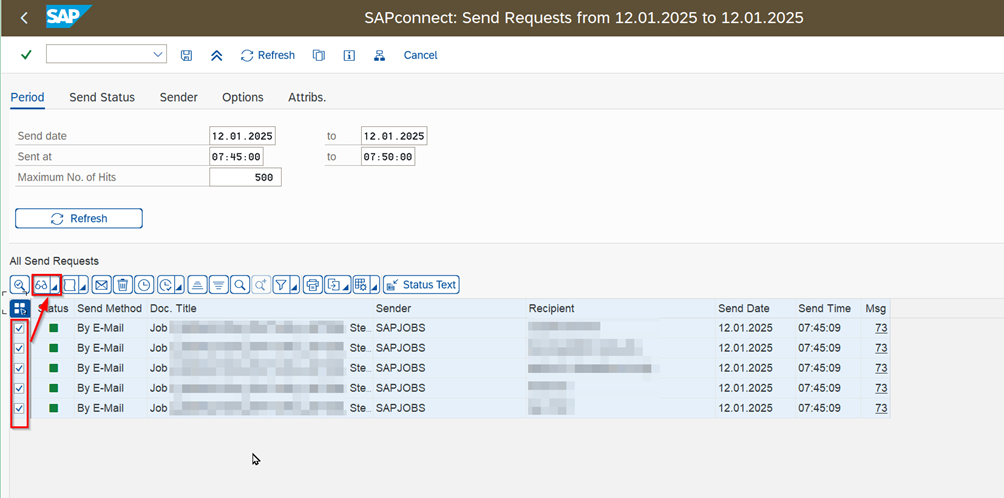1004x498 pixels.
Task: Expand the glasses Display dropdown arrow
Action: (x=54, y=287)
